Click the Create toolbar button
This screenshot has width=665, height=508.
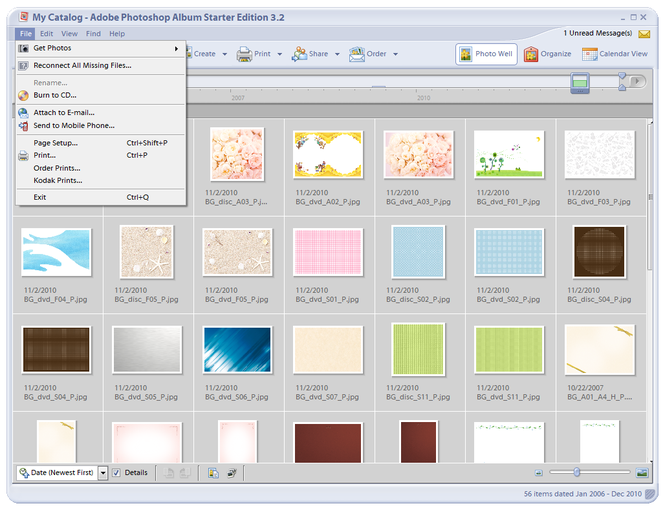pyautogui.click(x=204, y=54)
